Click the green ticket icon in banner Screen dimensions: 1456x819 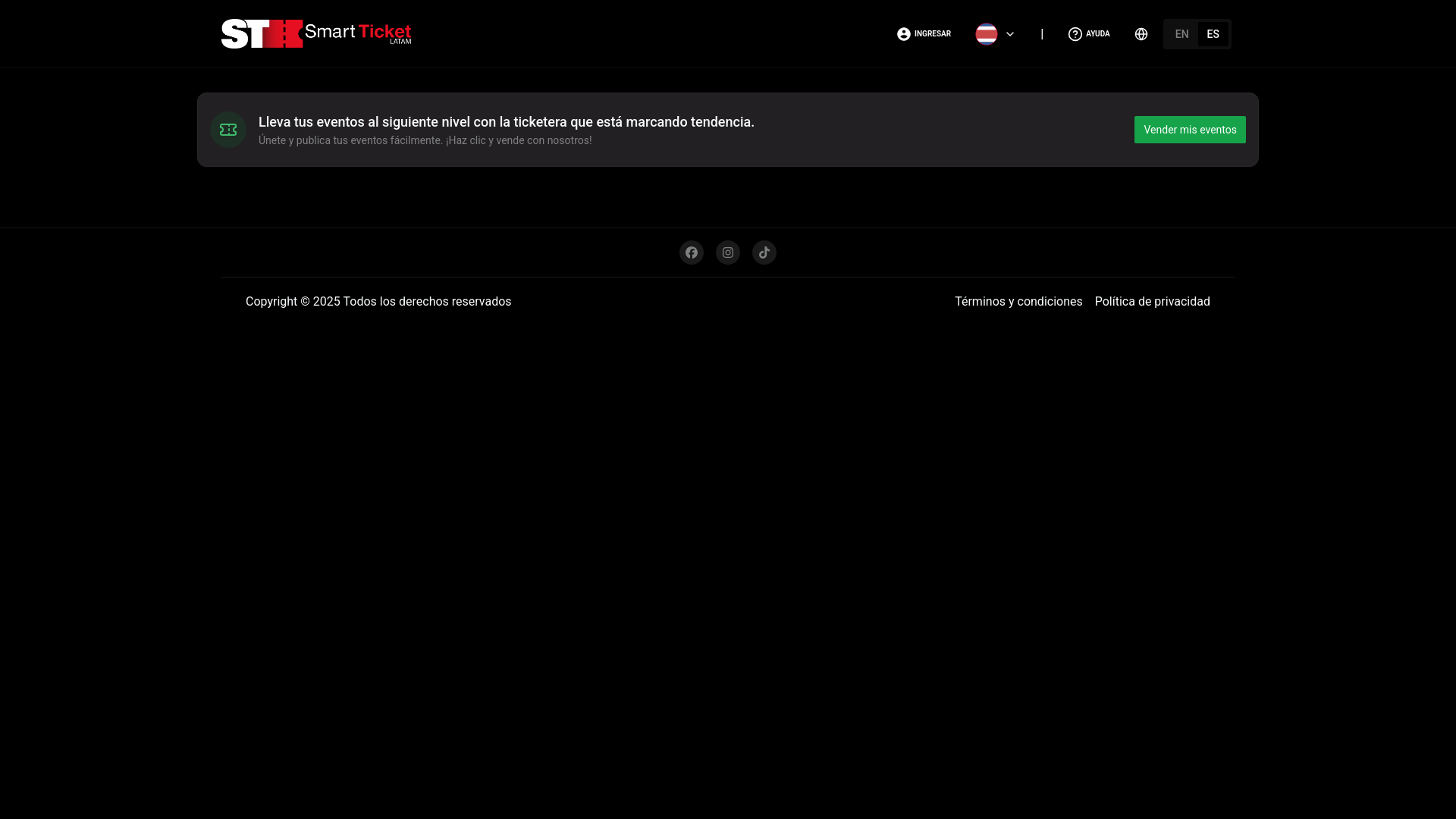click(228, 130)
